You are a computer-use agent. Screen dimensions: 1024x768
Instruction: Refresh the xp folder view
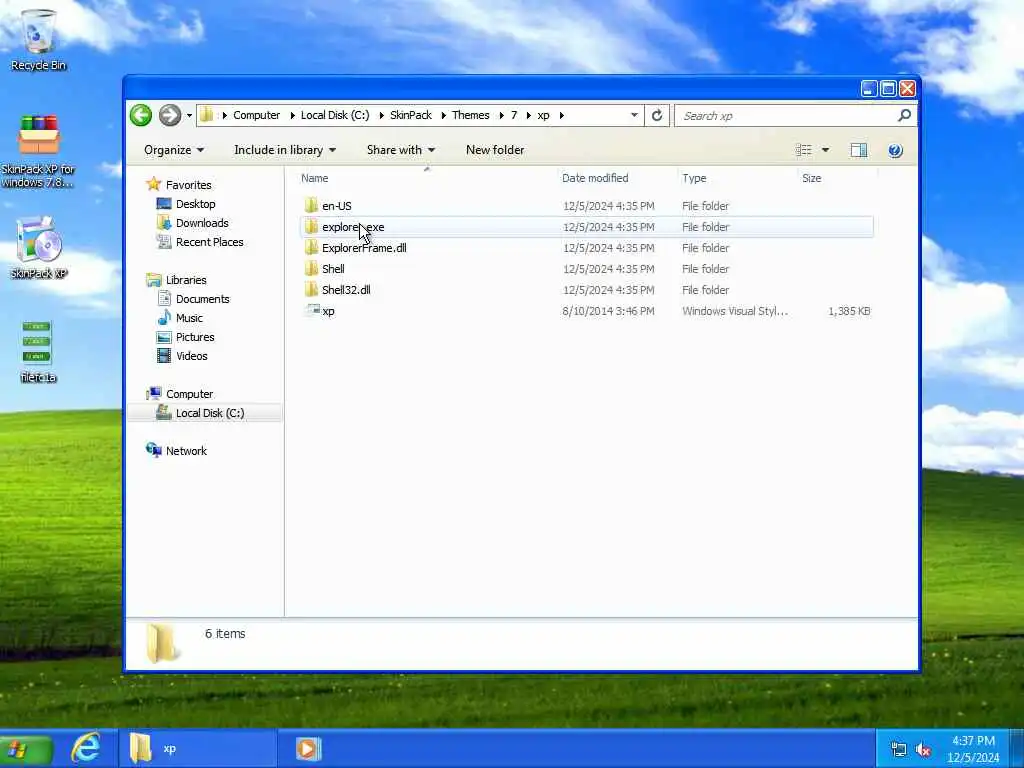click(657, 116)
